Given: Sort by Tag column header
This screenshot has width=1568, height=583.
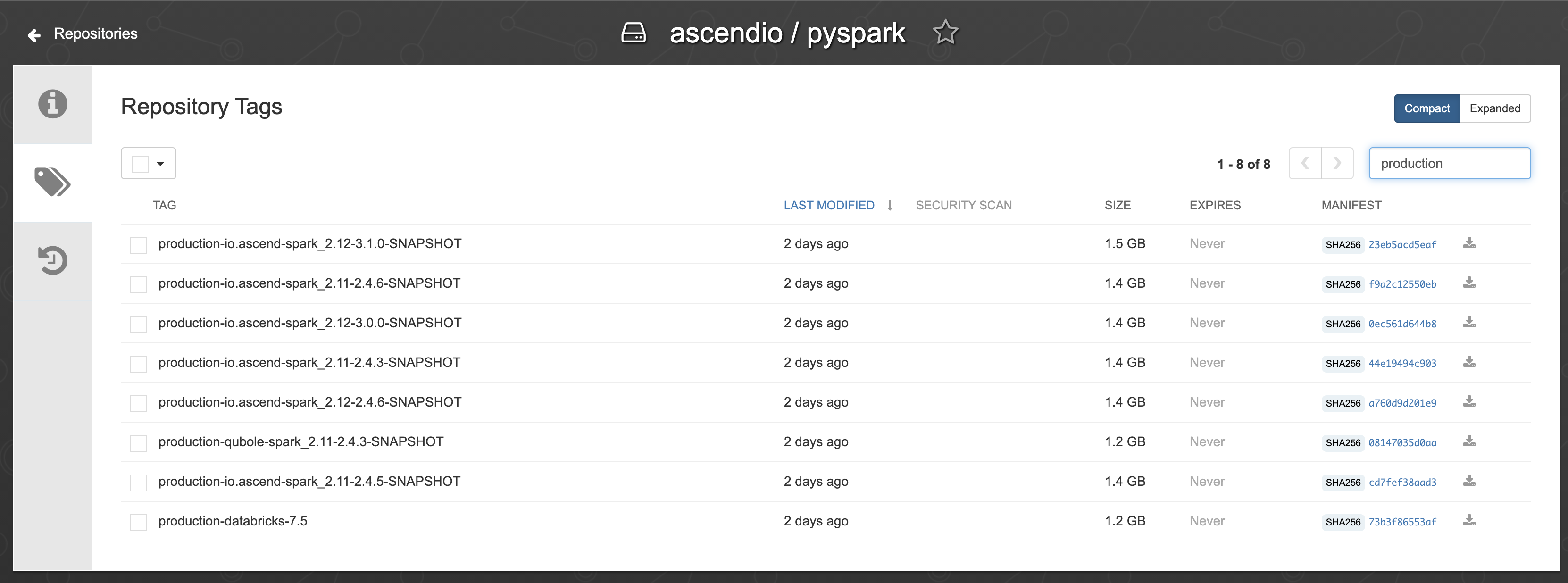Looking at the screenshot, I should (x=164, y=205).
